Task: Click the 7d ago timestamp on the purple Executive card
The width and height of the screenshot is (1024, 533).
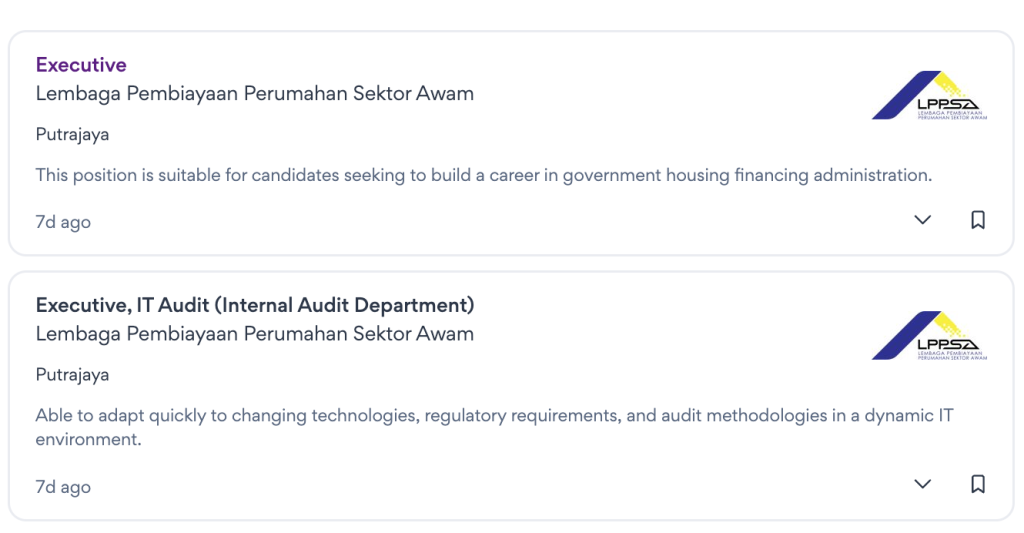Action: click(63, 222)
